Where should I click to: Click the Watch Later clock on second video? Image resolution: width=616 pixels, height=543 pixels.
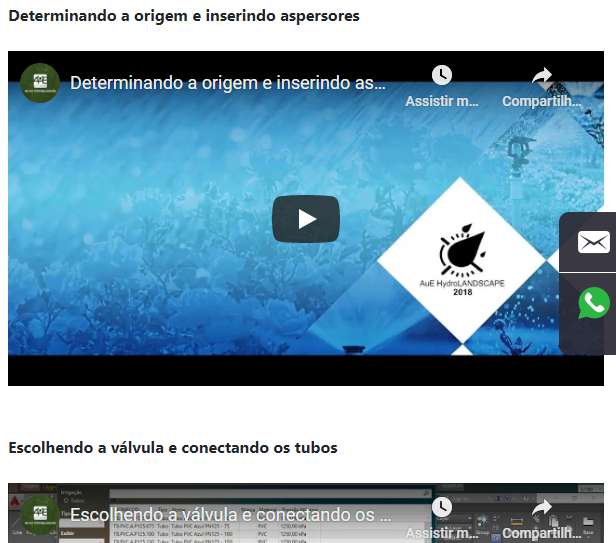(x=441, y=507)
